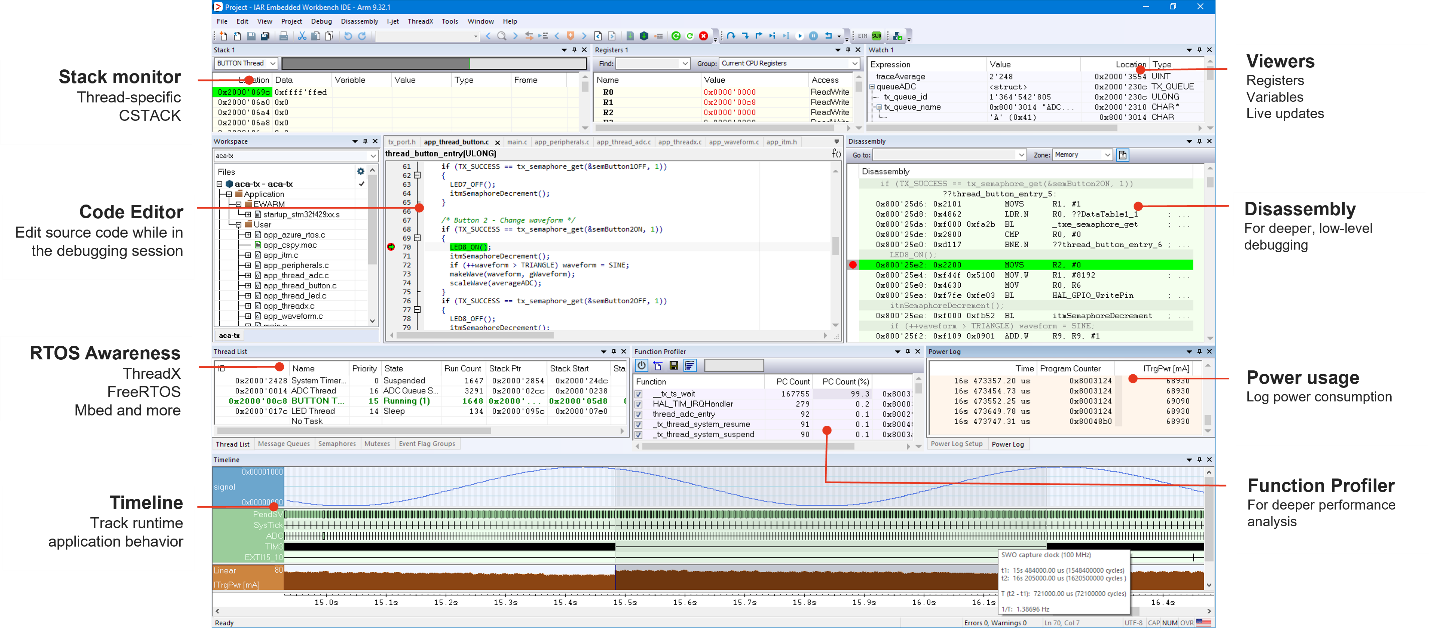Click the Run Count column header
The width and height of the screenshot is (1429, 628).
464,368
